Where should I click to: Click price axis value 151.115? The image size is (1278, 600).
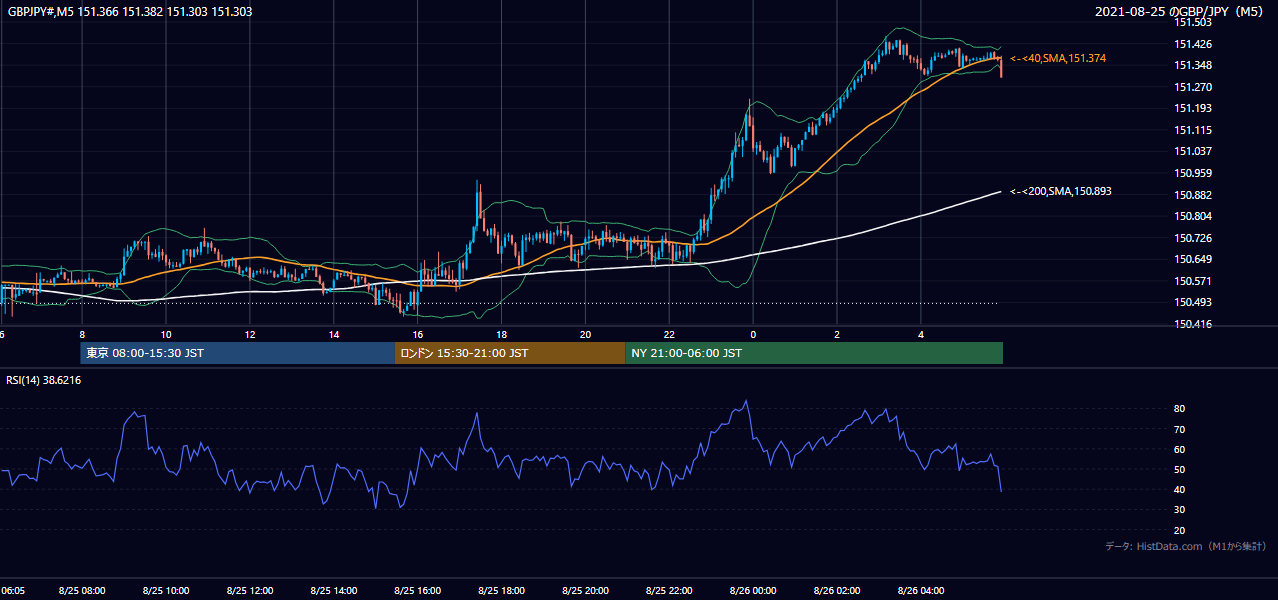[1193, 130]
